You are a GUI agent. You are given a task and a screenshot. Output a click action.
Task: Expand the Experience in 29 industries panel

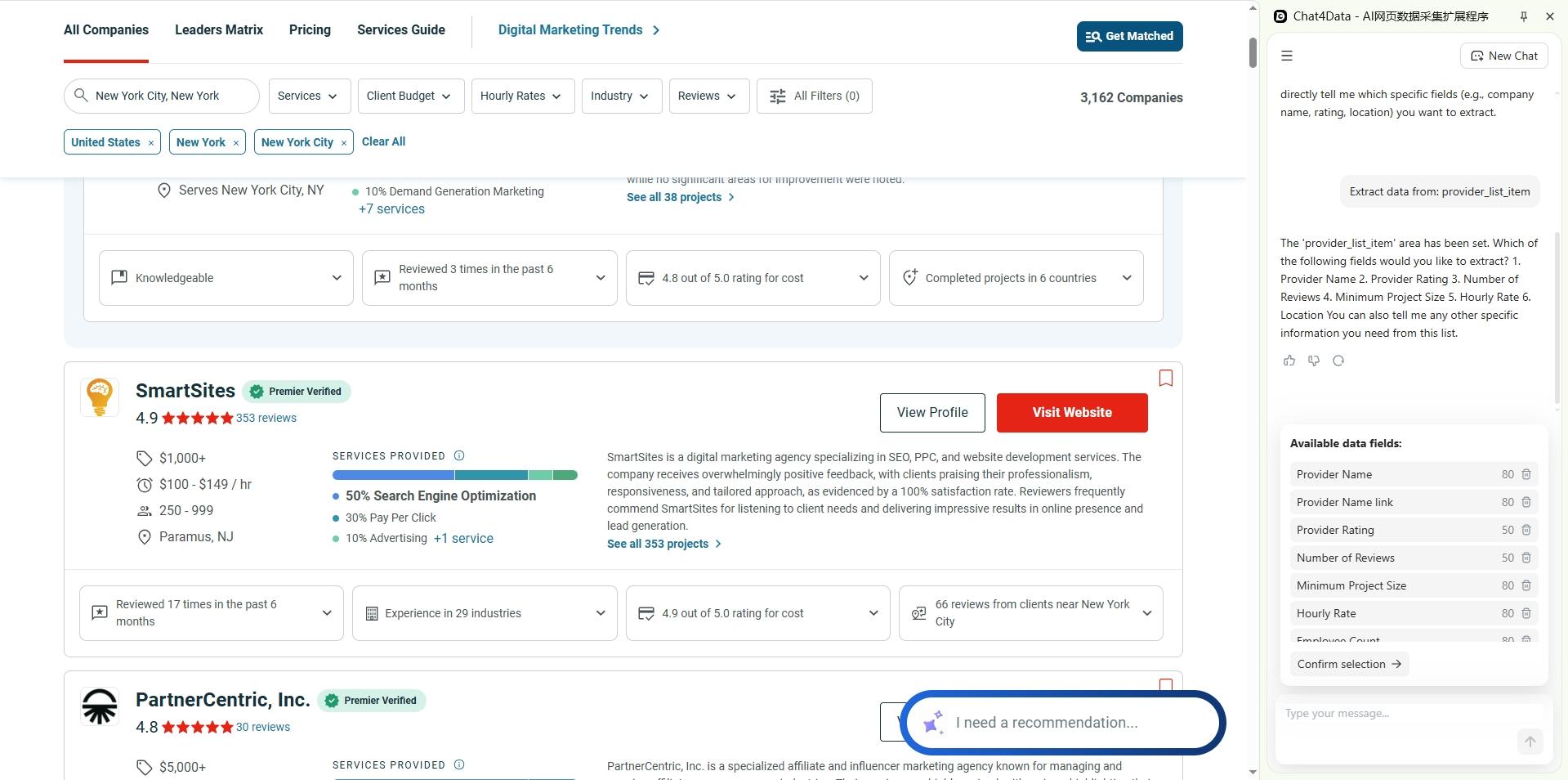(x=485, y=613)
